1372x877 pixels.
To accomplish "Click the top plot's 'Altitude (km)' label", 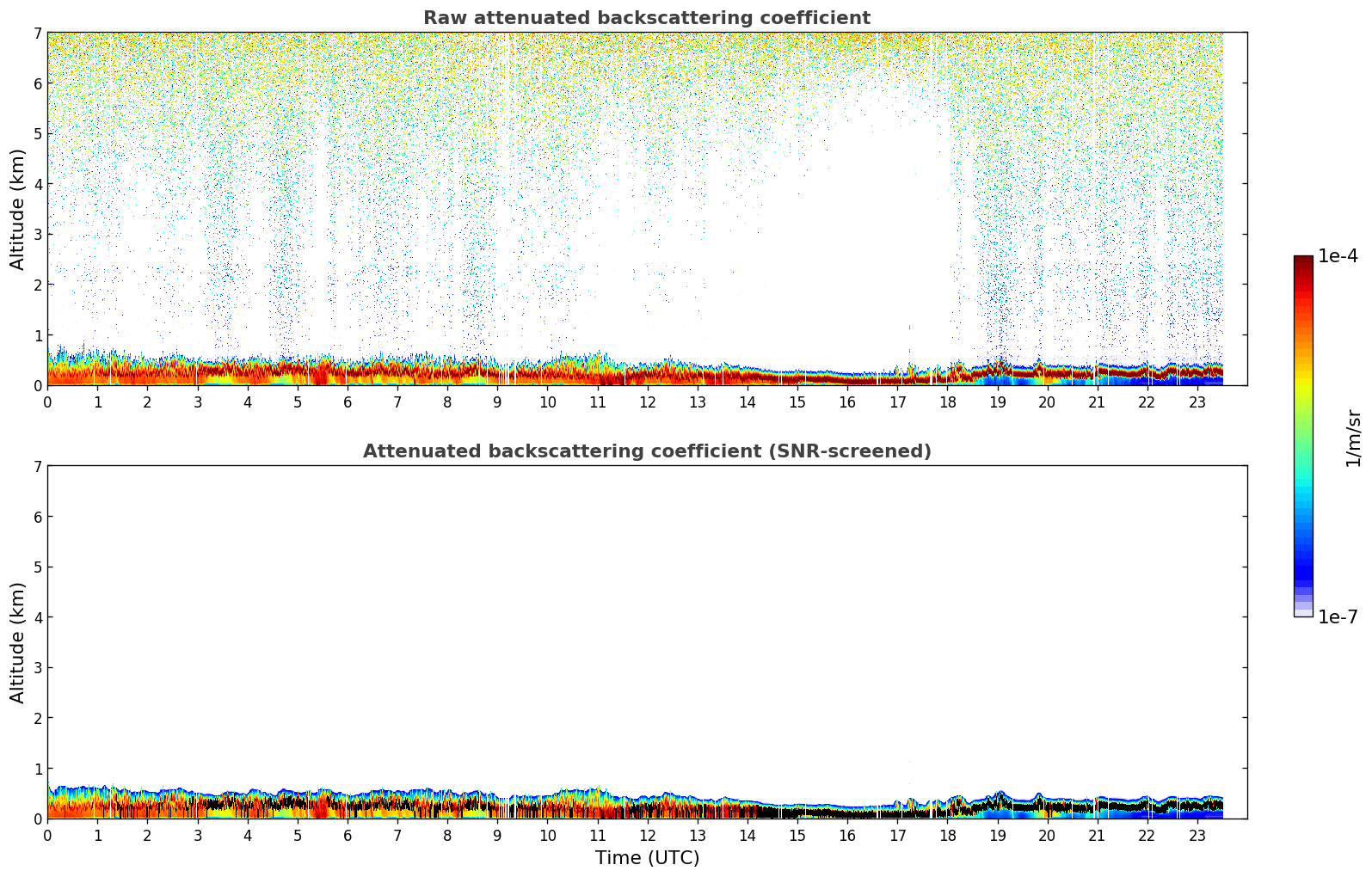I will (18, 209).
